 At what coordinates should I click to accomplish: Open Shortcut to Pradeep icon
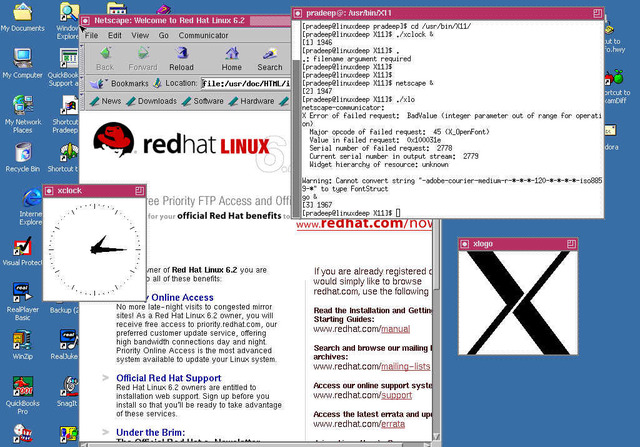pyautogui.click(x=67, y=114)
